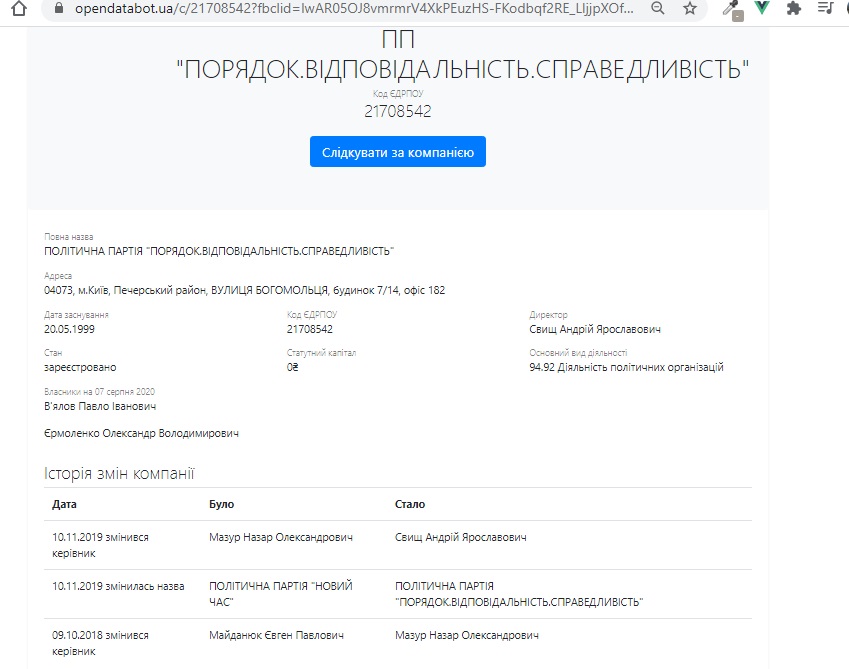Click the address on ВУЛИЦЯ БОГОМОЛЬЦЯ
The width and height of the screenshot is (849, 669).
pyautogui.click(x=244, y=290)
